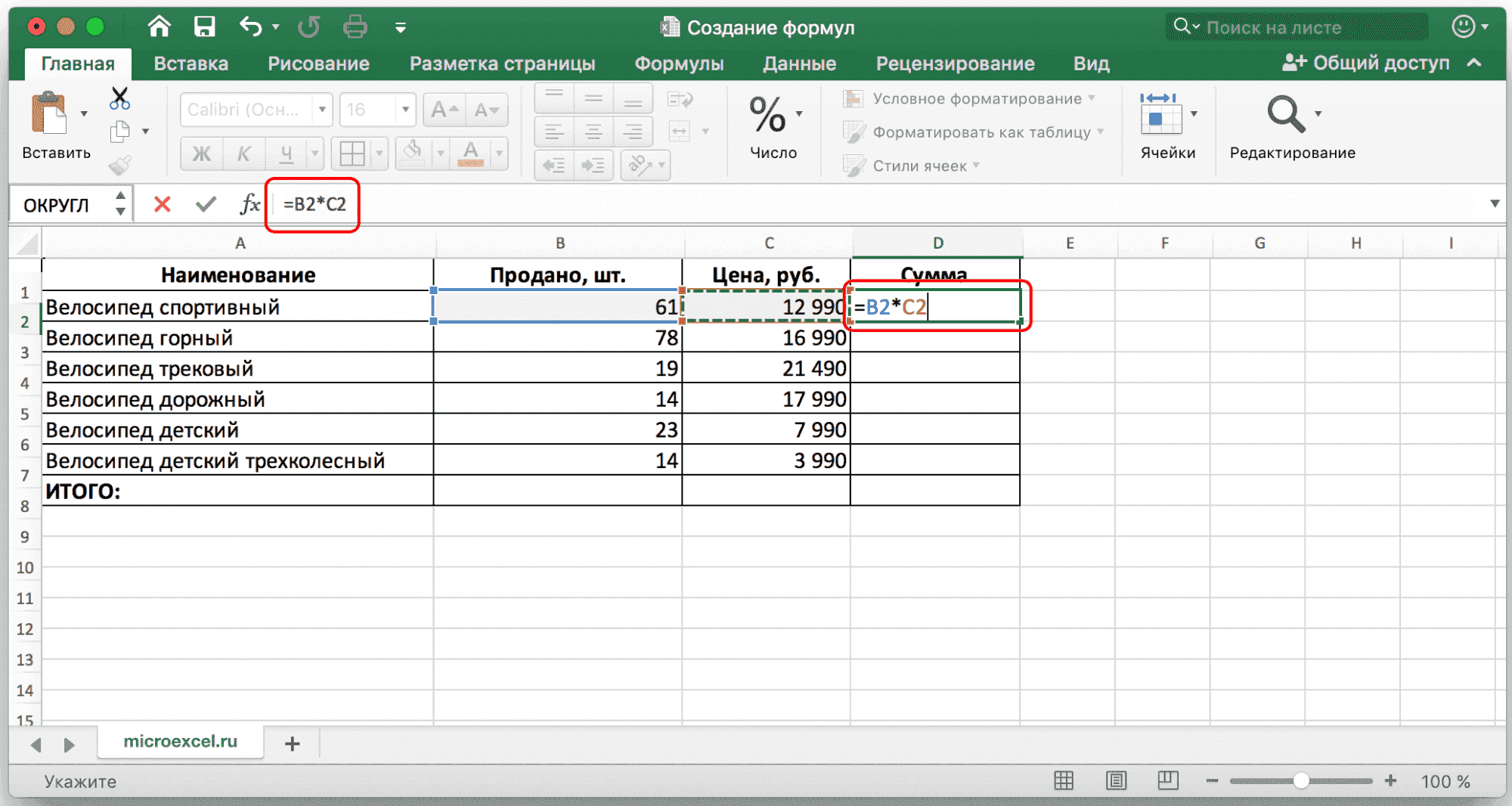Add a new sheet with plus button
Image resolution: width=1512 pixels, height=806 pixels.
pyautogui.click(x=293, y=744)
